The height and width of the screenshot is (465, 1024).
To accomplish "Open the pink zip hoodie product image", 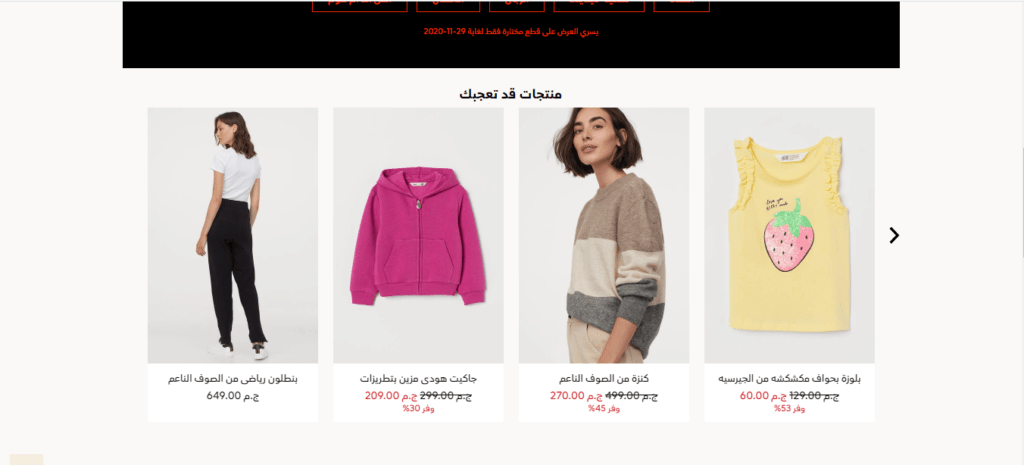I will [418, 235].
